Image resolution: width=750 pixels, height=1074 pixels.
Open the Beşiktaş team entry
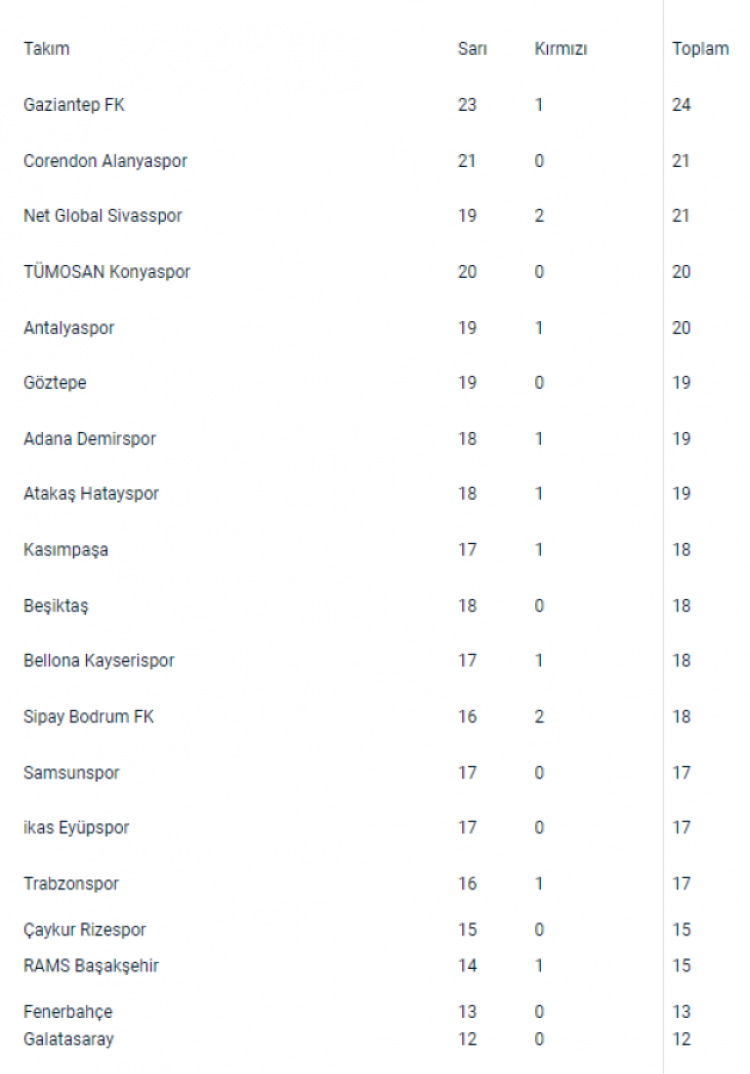(56, 605)
